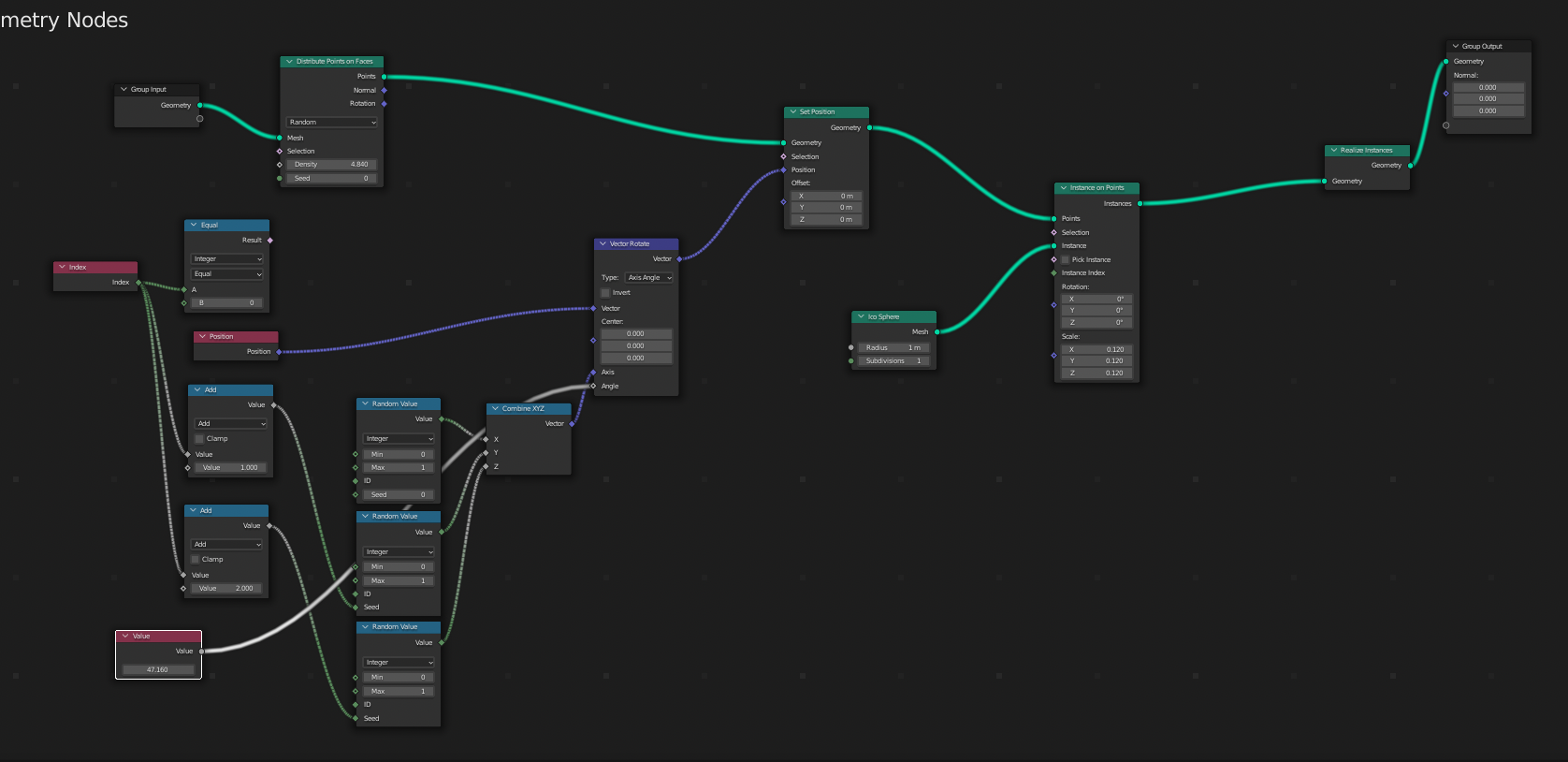This screenshot has height=762, width=1568.
Task: Click Set Position's Geometry output socket
Action: [x=869, y=128]
